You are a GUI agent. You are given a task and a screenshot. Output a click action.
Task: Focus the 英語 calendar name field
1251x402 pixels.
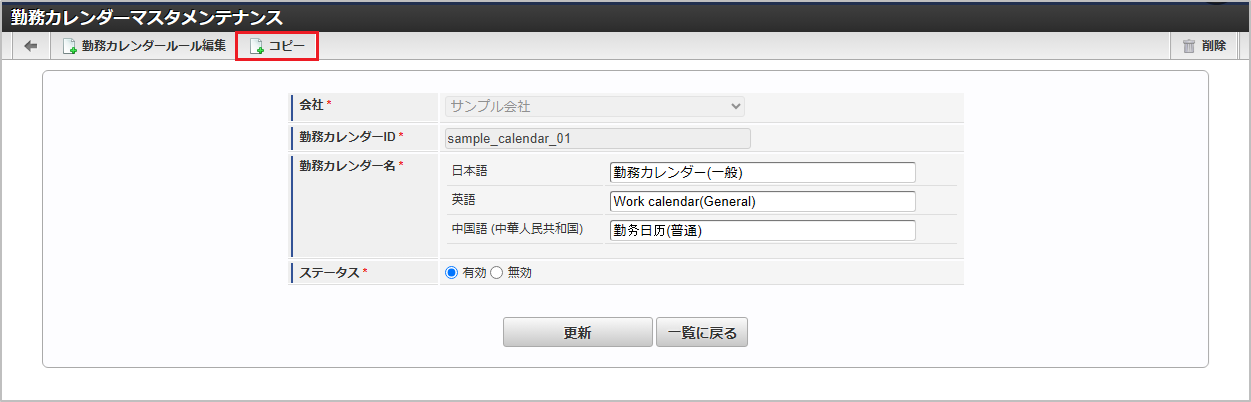pyautogui.click(x=762, y=202)
